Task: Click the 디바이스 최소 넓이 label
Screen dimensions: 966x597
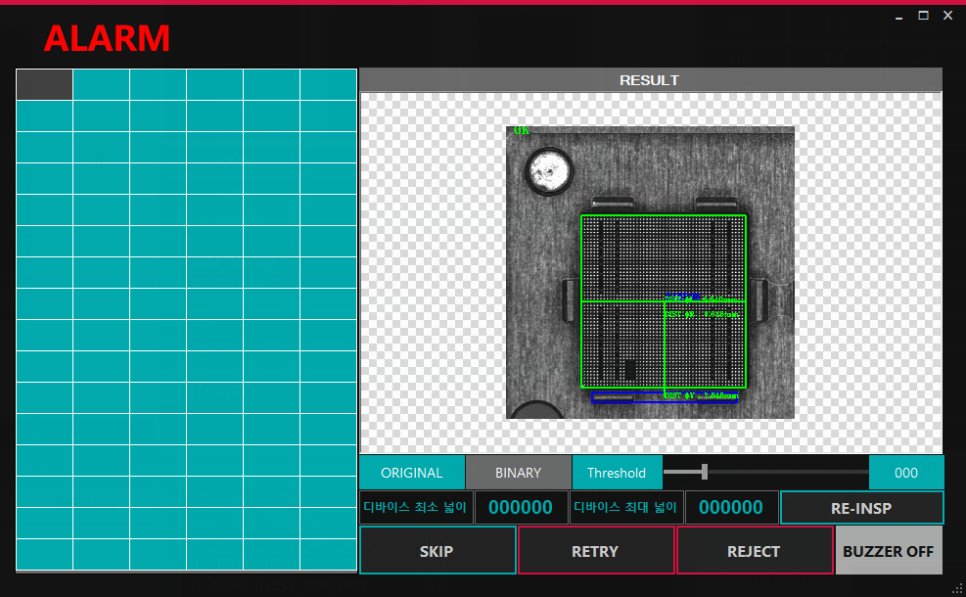Action: click(416, 508)
